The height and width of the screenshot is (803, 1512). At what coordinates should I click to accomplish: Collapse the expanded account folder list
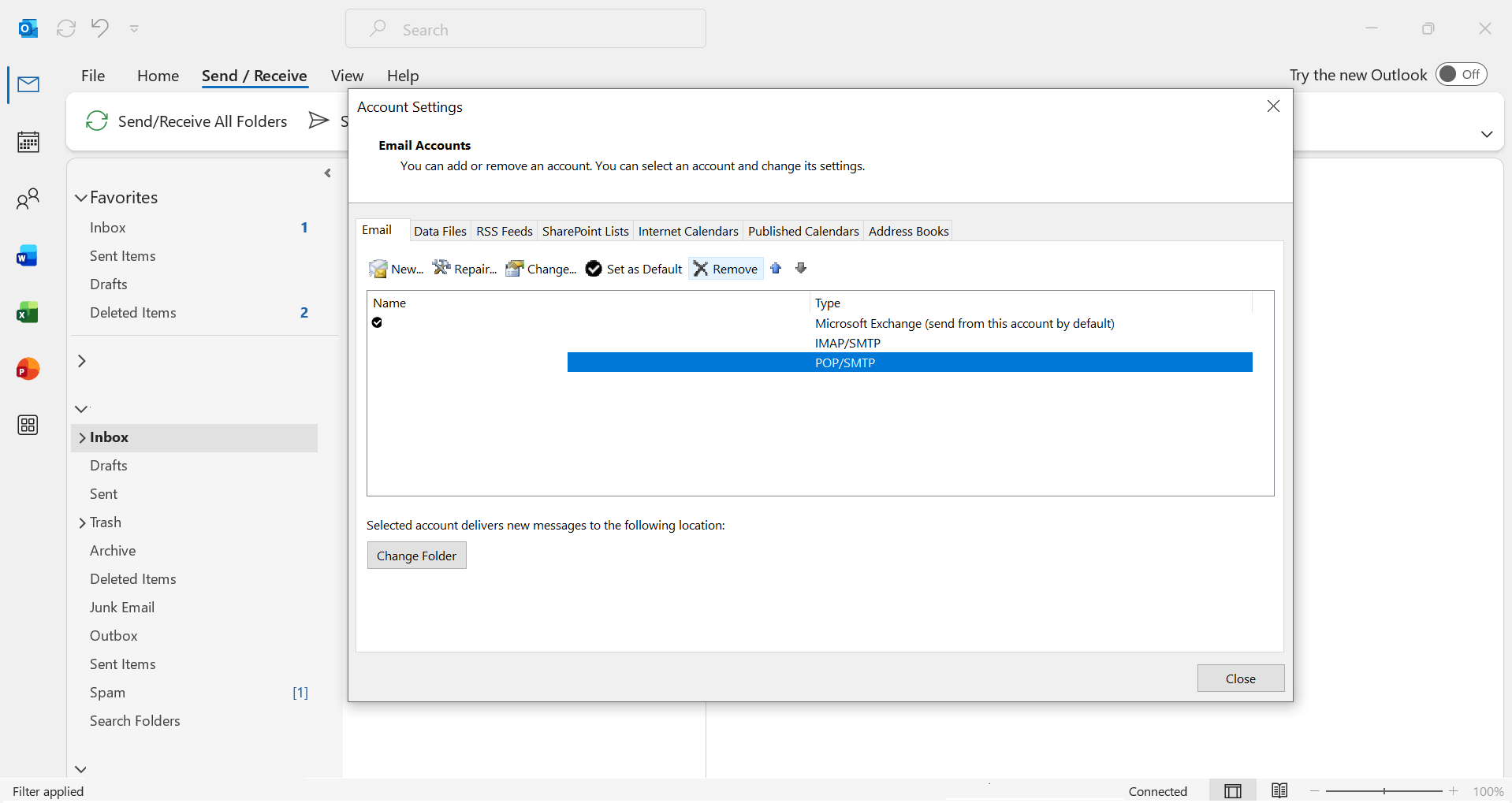coord(81,409)
